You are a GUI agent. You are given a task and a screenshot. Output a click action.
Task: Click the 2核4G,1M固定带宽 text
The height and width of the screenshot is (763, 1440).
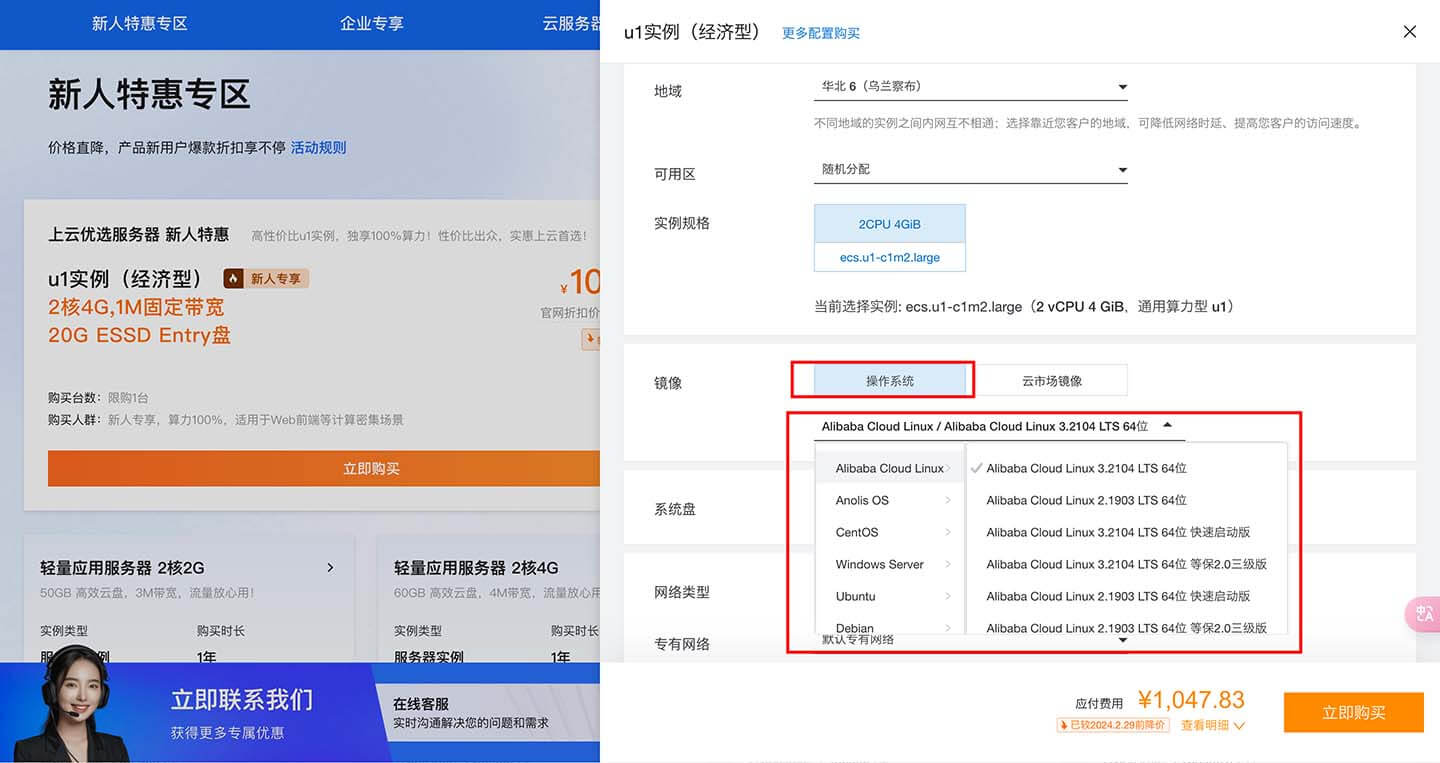pos(136,307)
